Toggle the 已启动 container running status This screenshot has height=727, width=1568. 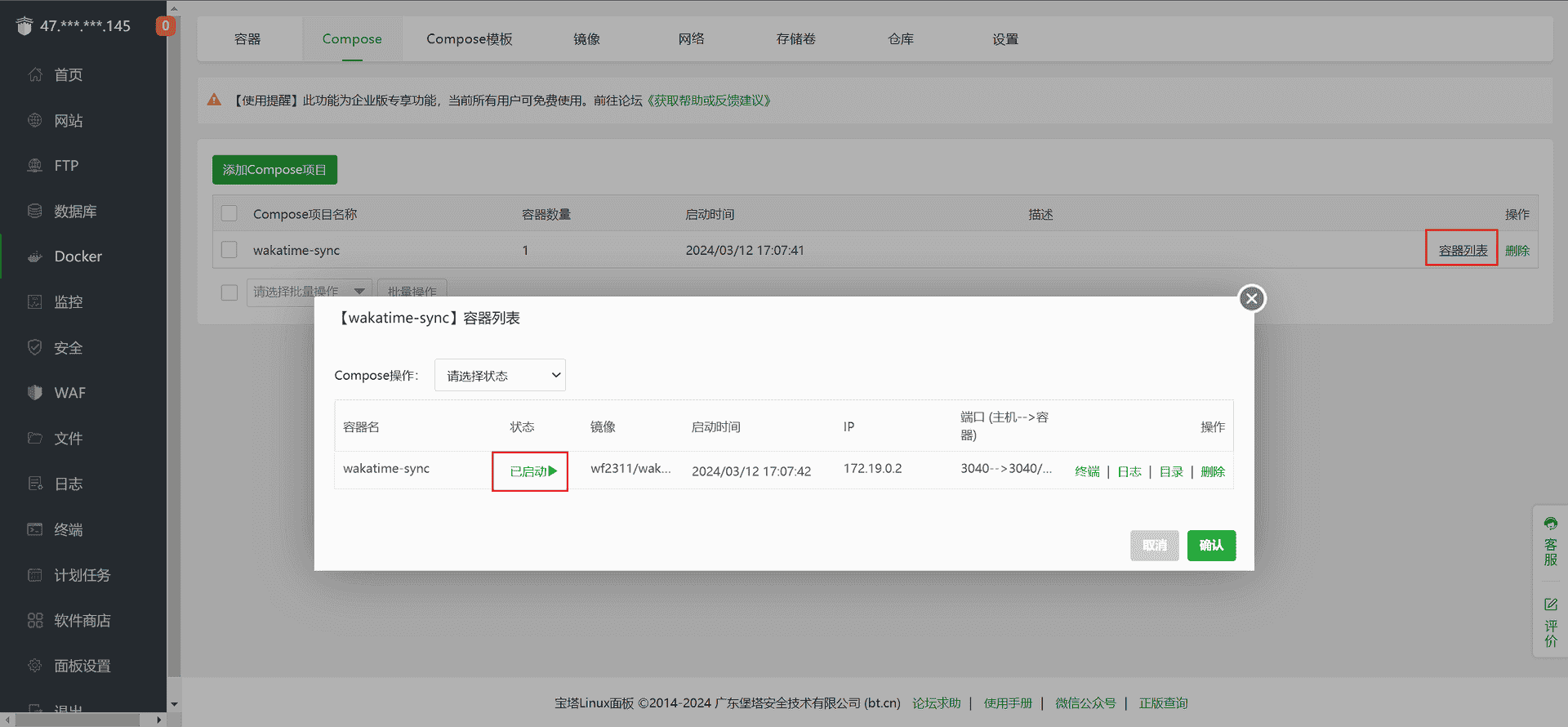coord(532,471)
